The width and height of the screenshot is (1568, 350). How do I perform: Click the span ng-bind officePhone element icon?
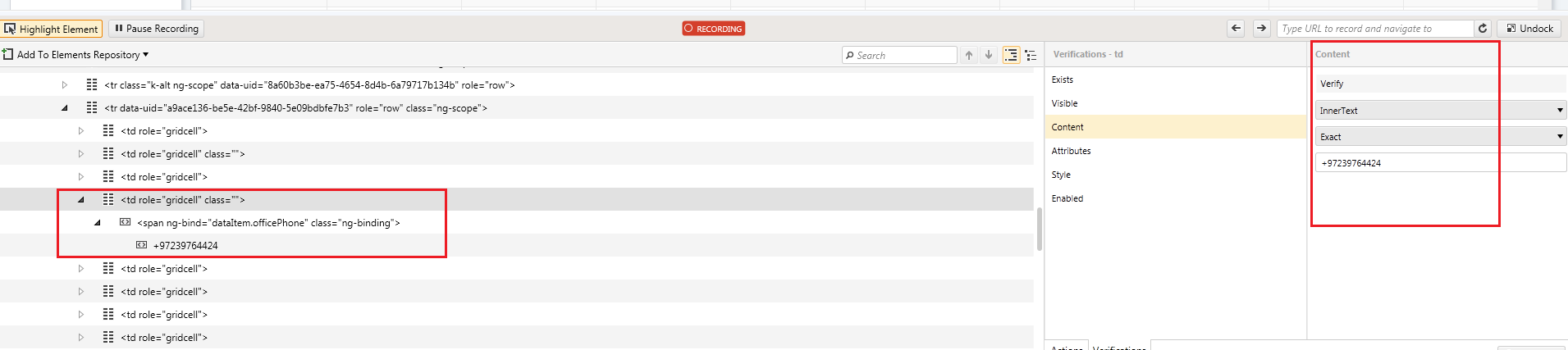125,222
